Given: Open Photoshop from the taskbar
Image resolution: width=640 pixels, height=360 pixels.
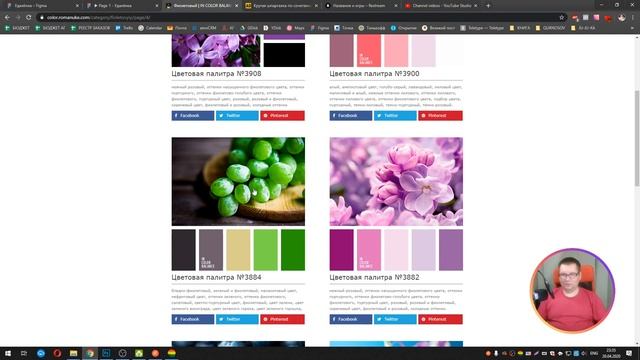Looking at the screenshot, I should coord(106,353).
